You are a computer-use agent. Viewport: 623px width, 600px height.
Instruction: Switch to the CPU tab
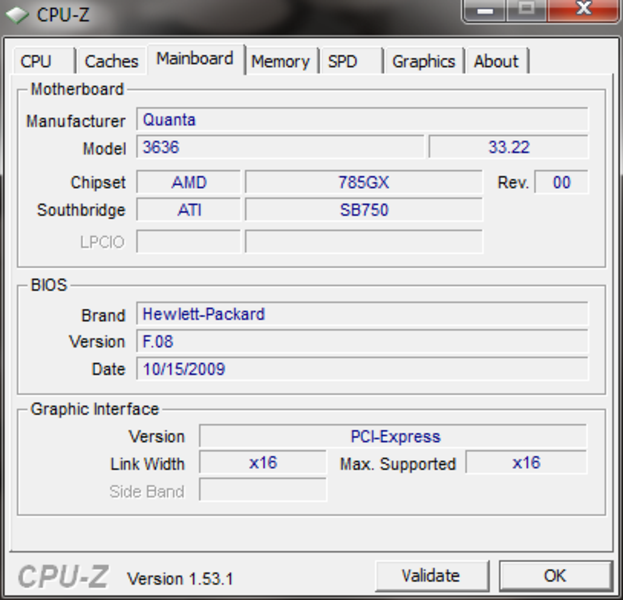44,61
